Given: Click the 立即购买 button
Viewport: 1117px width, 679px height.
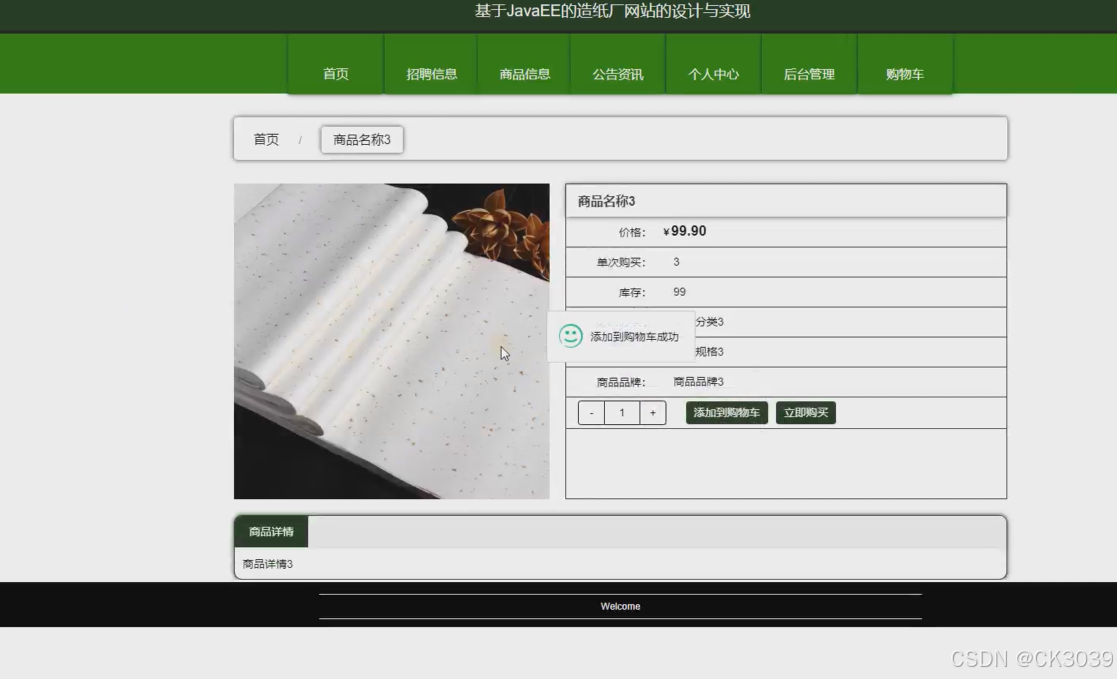Looking at the screenshot, I should tap(806, 413).
